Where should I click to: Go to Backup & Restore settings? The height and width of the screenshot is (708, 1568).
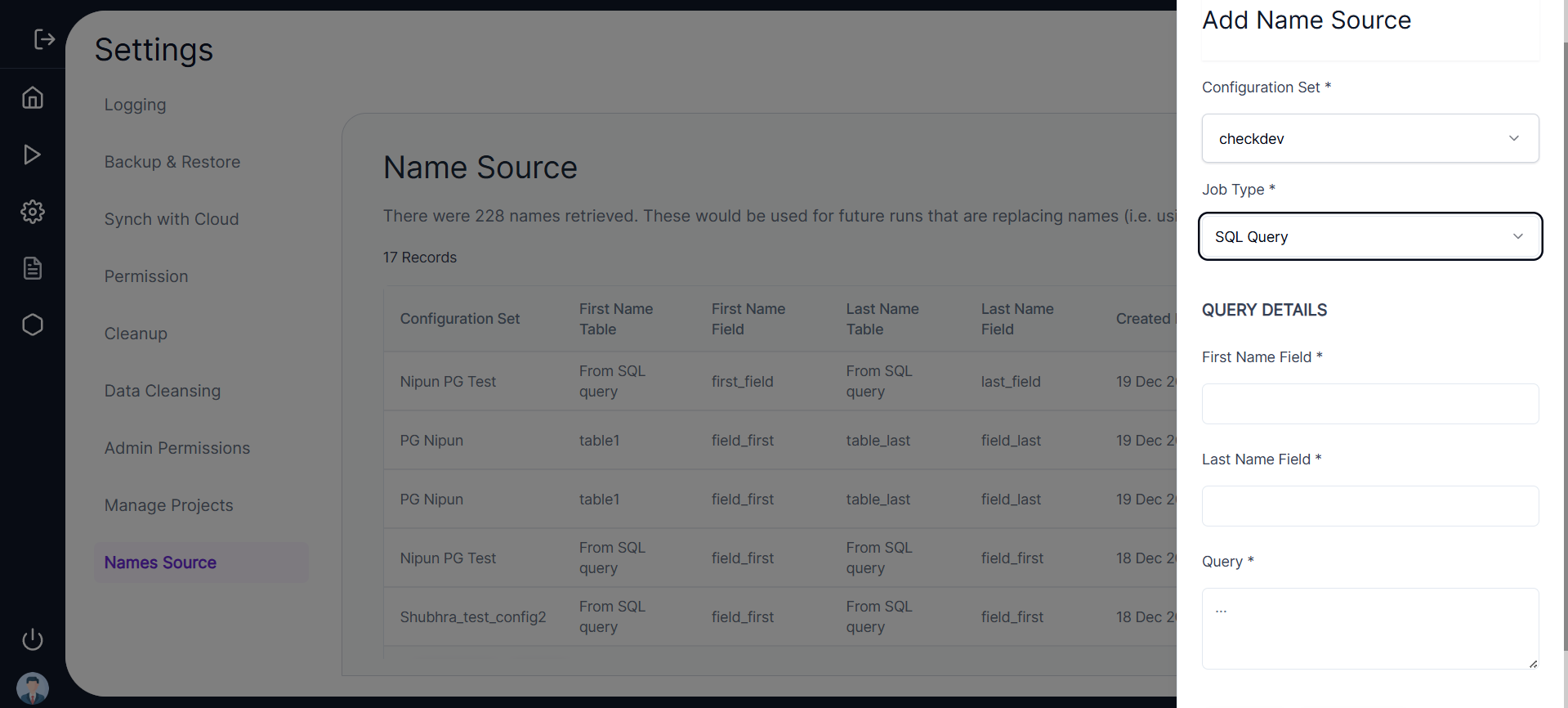(x=172, y=162)
